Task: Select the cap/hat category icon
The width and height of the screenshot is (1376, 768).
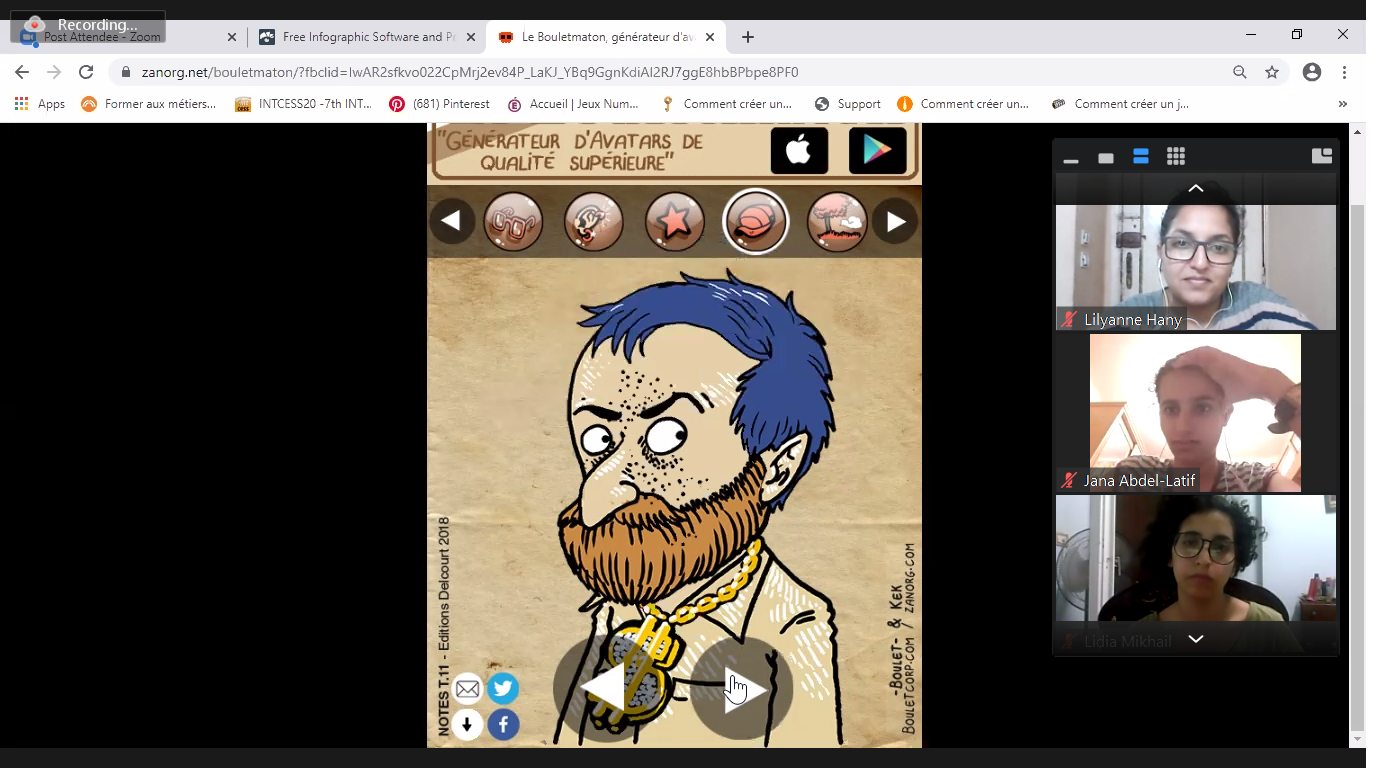Action: [x=755, y=221]
